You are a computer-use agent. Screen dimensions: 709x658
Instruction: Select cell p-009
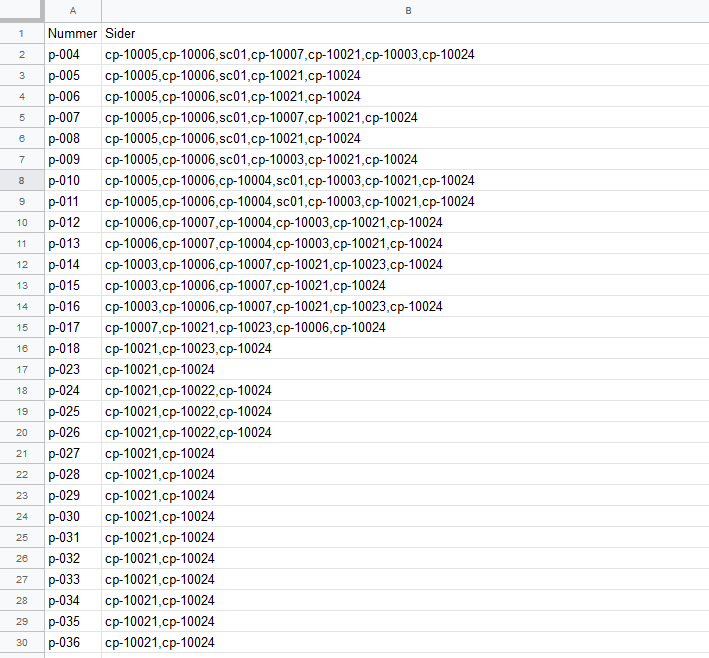[x=73, y=159]
